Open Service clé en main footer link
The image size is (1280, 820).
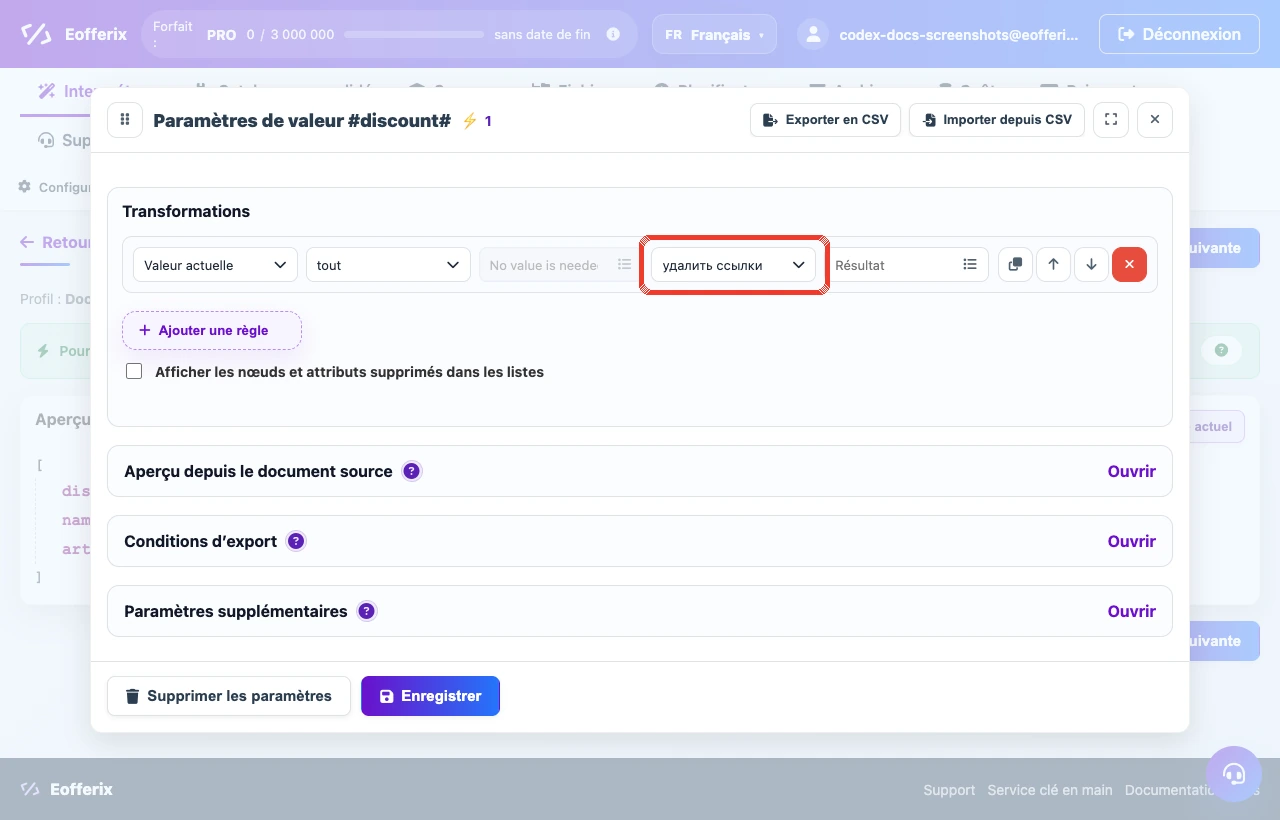click(x=1050, y=790)
